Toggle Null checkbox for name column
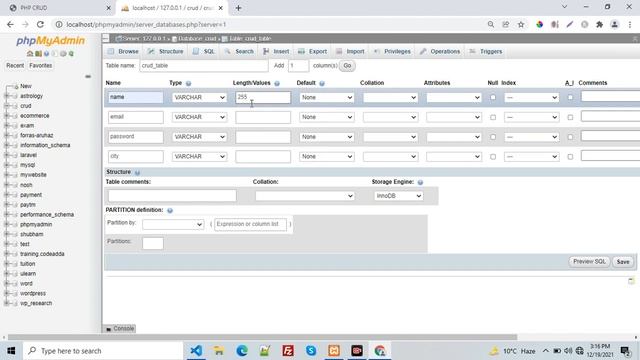Viewport: 640px width, 360px height. click(493, 98)
